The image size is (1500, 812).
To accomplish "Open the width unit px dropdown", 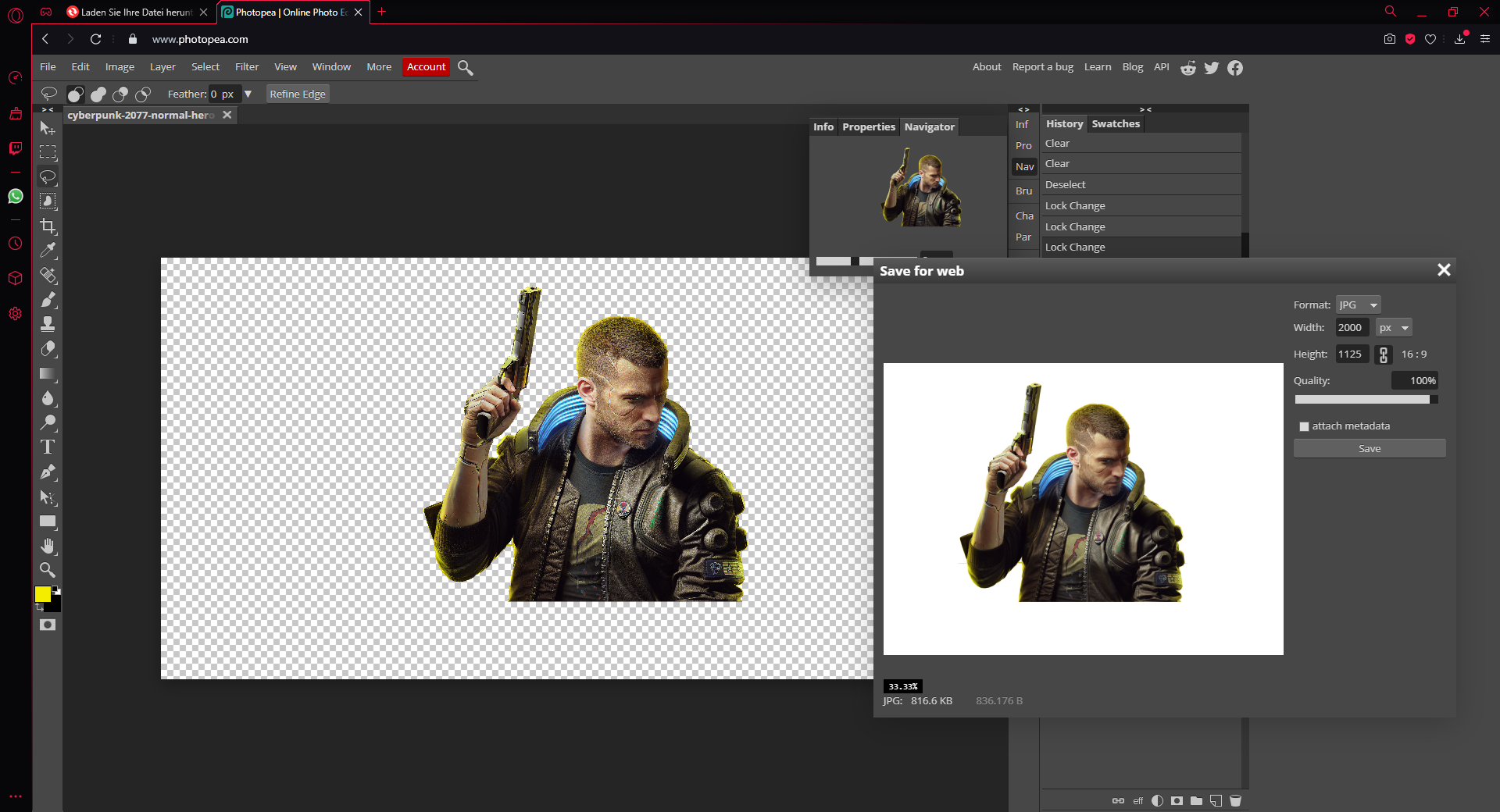I will 1393,328.
